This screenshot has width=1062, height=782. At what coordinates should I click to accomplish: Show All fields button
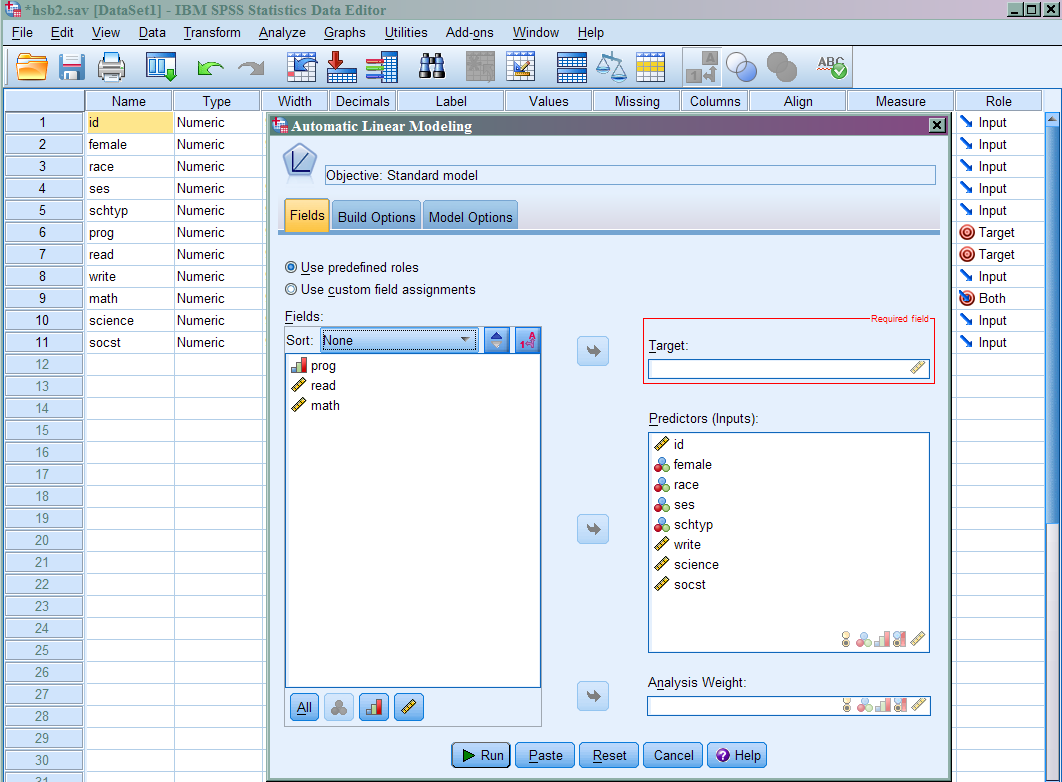304,708
